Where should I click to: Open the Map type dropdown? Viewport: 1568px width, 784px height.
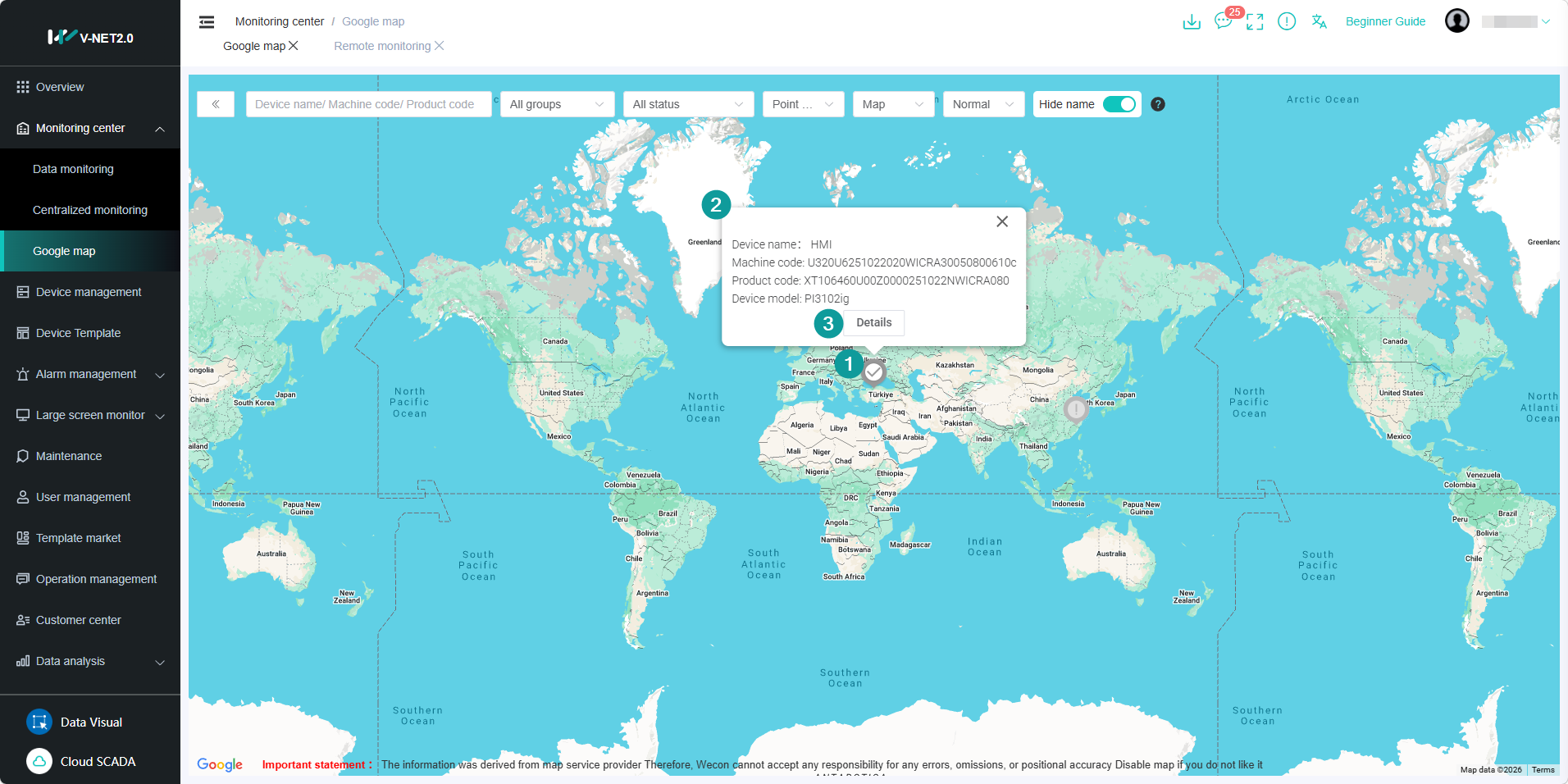coord(893,104)
